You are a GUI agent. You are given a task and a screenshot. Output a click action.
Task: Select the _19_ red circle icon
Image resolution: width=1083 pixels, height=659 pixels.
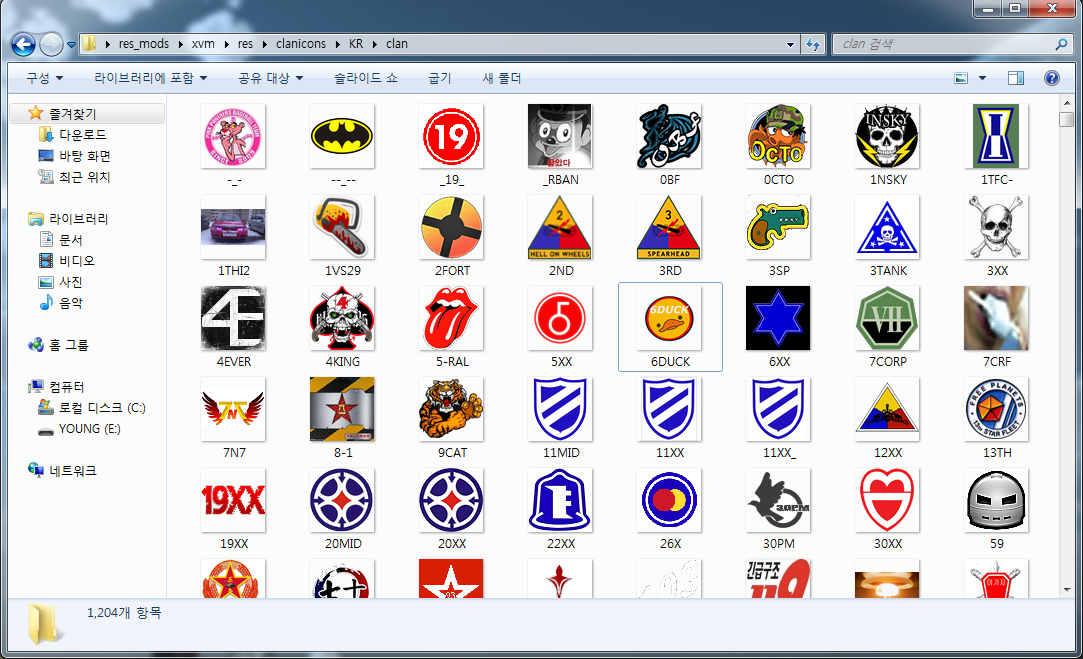[451, 136]
